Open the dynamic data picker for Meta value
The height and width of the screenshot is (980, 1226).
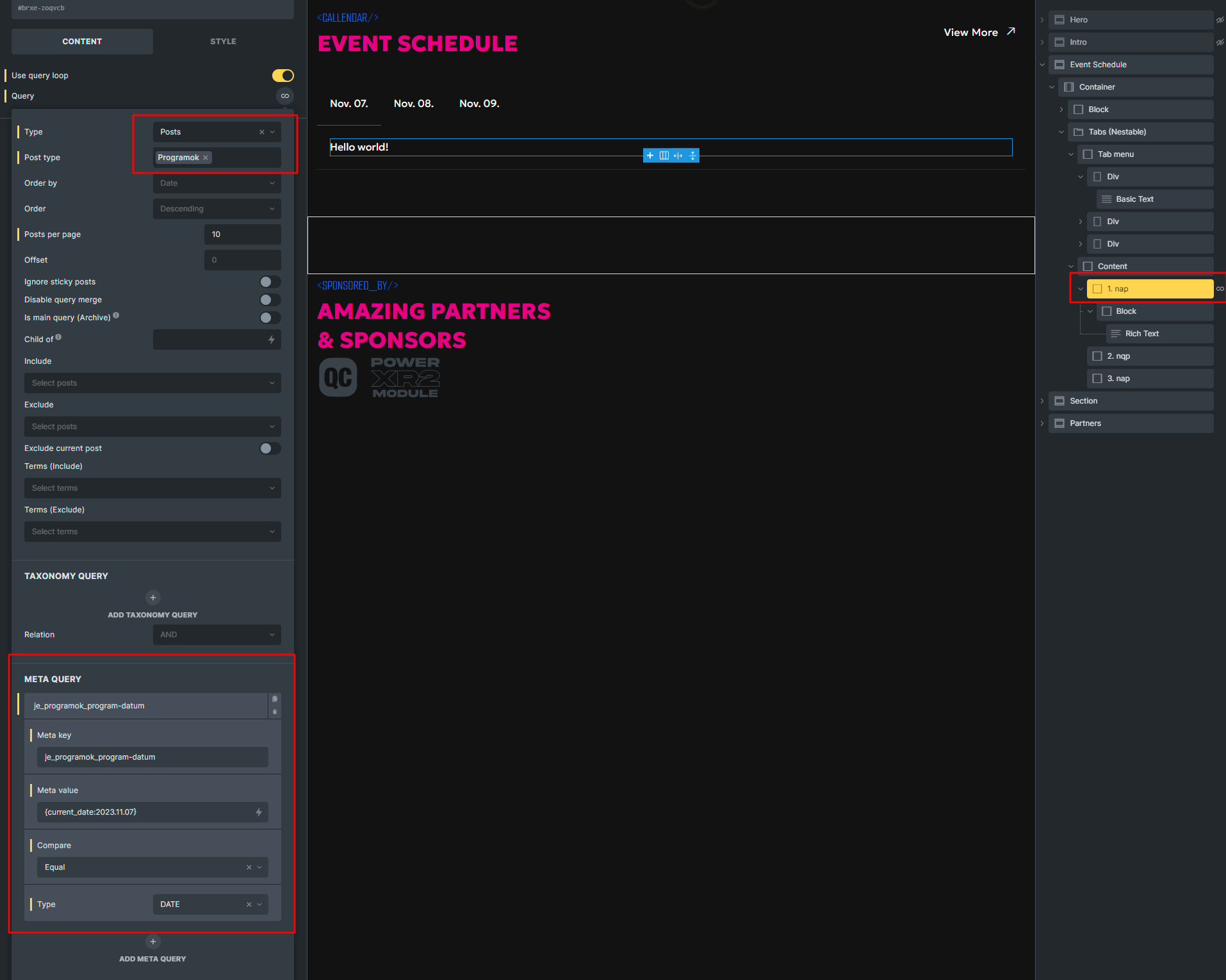coord(259,812)
